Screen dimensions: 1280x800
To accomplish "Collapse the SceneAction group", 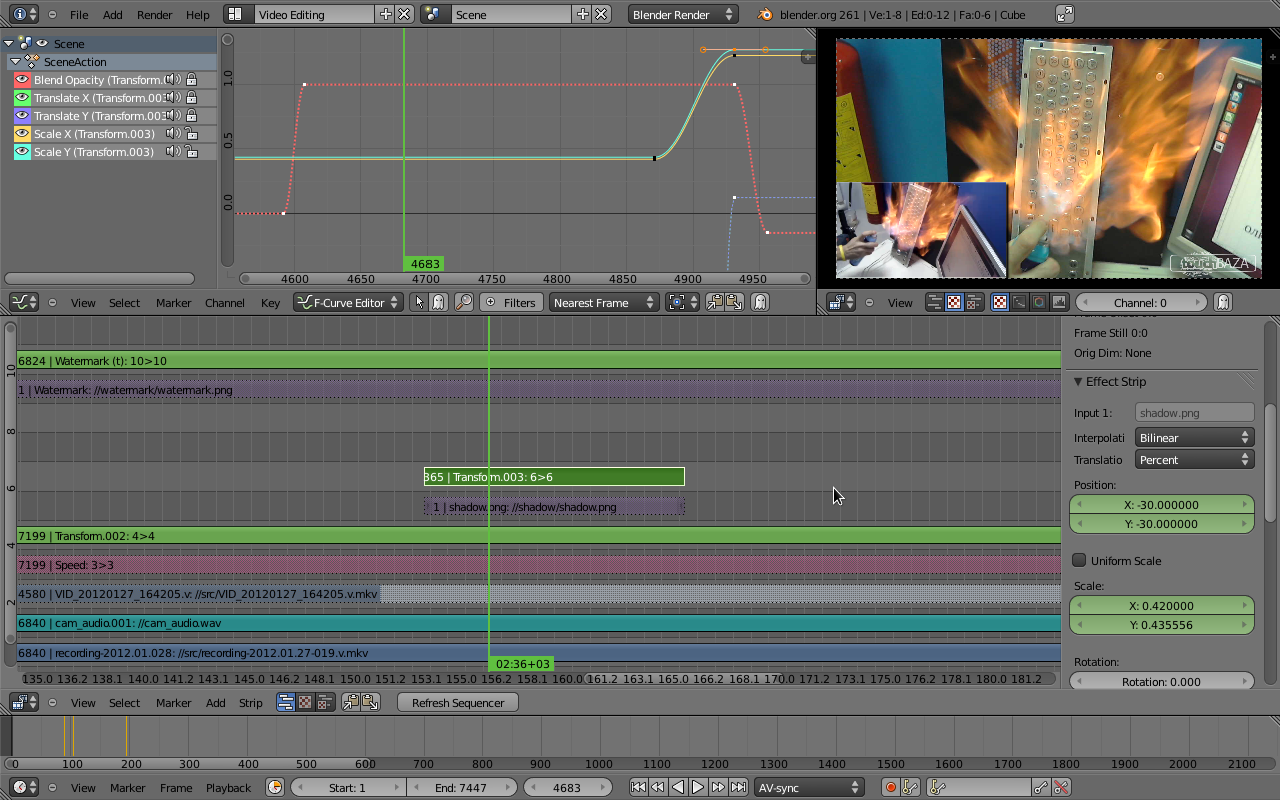I will (16, 62).
